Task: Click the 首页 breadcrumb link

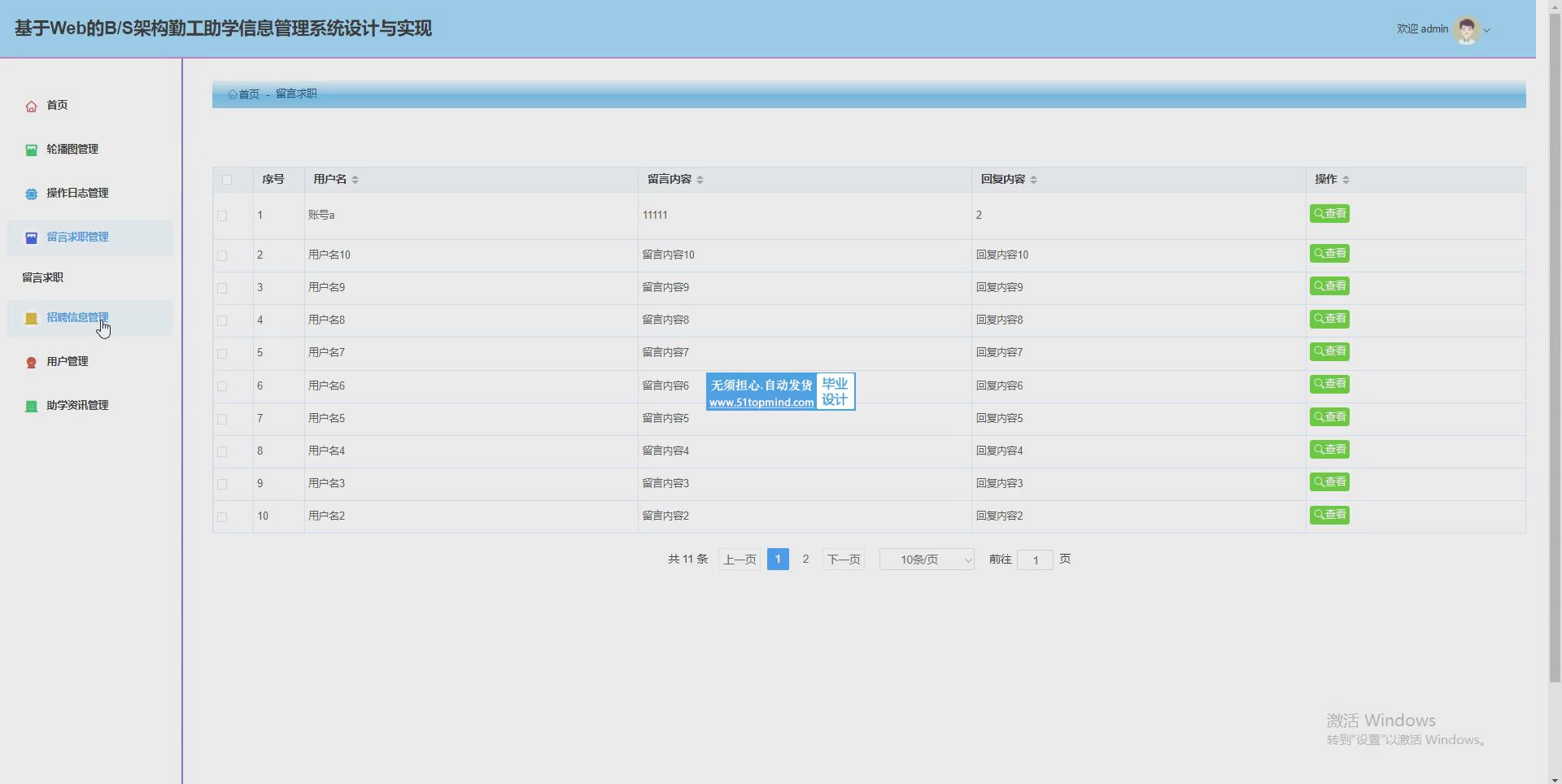Action: 244,94
